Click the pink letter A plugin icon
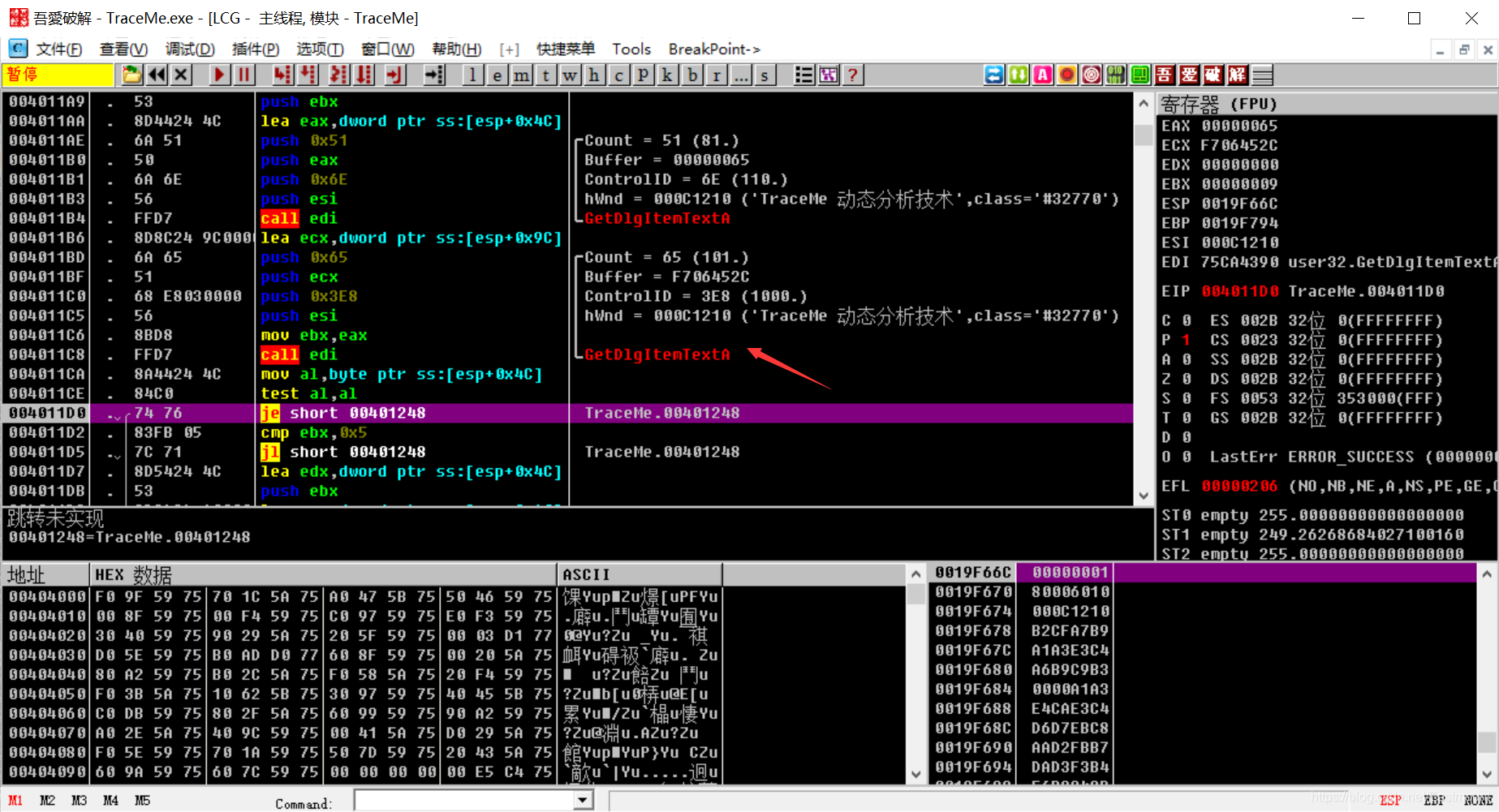1499x812 pixels. (x=1043, y=75)
